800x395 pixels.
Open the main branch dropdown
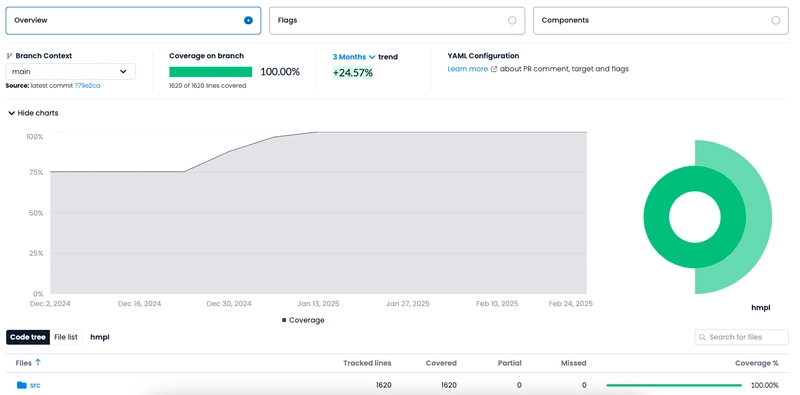70,71
